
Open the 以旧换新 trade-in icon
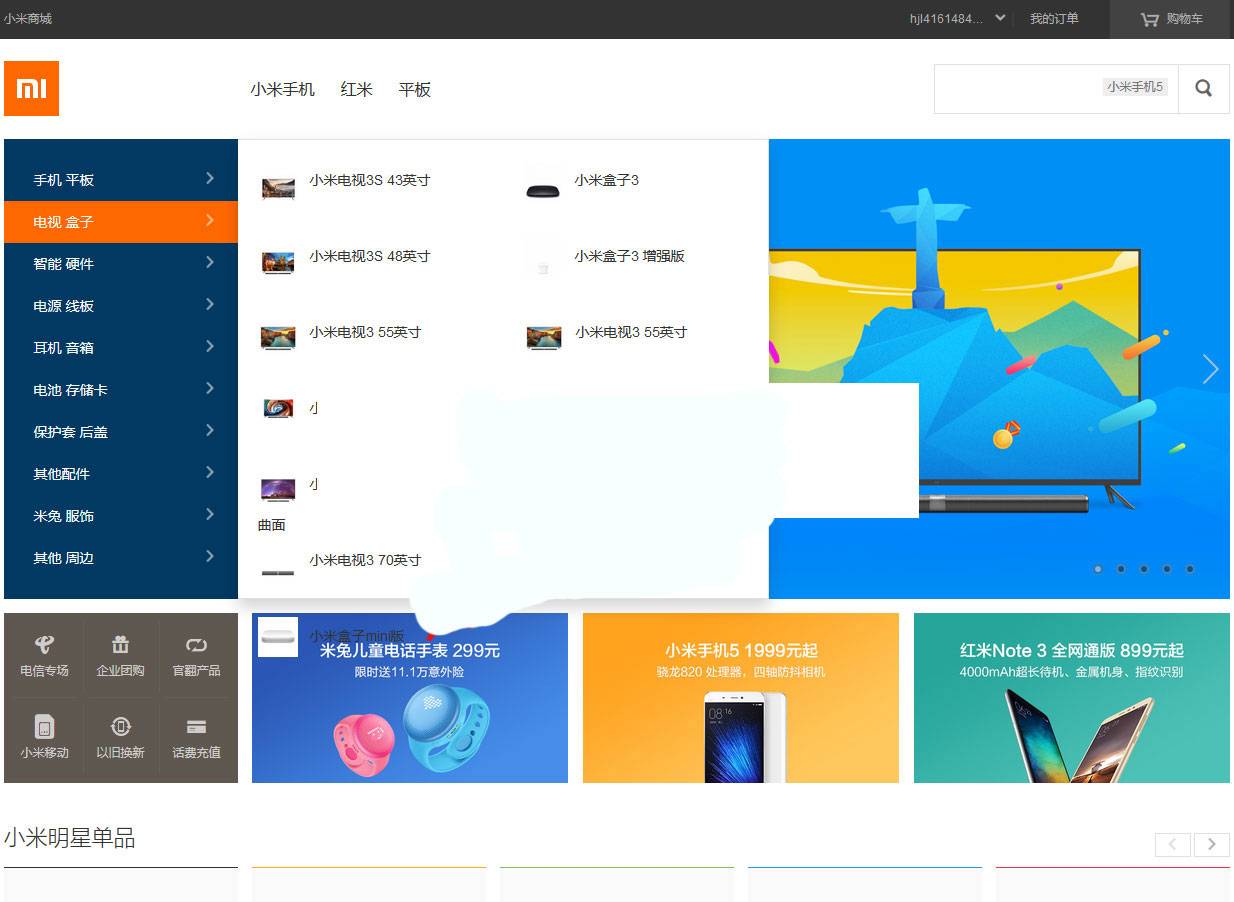click(120, 737)
